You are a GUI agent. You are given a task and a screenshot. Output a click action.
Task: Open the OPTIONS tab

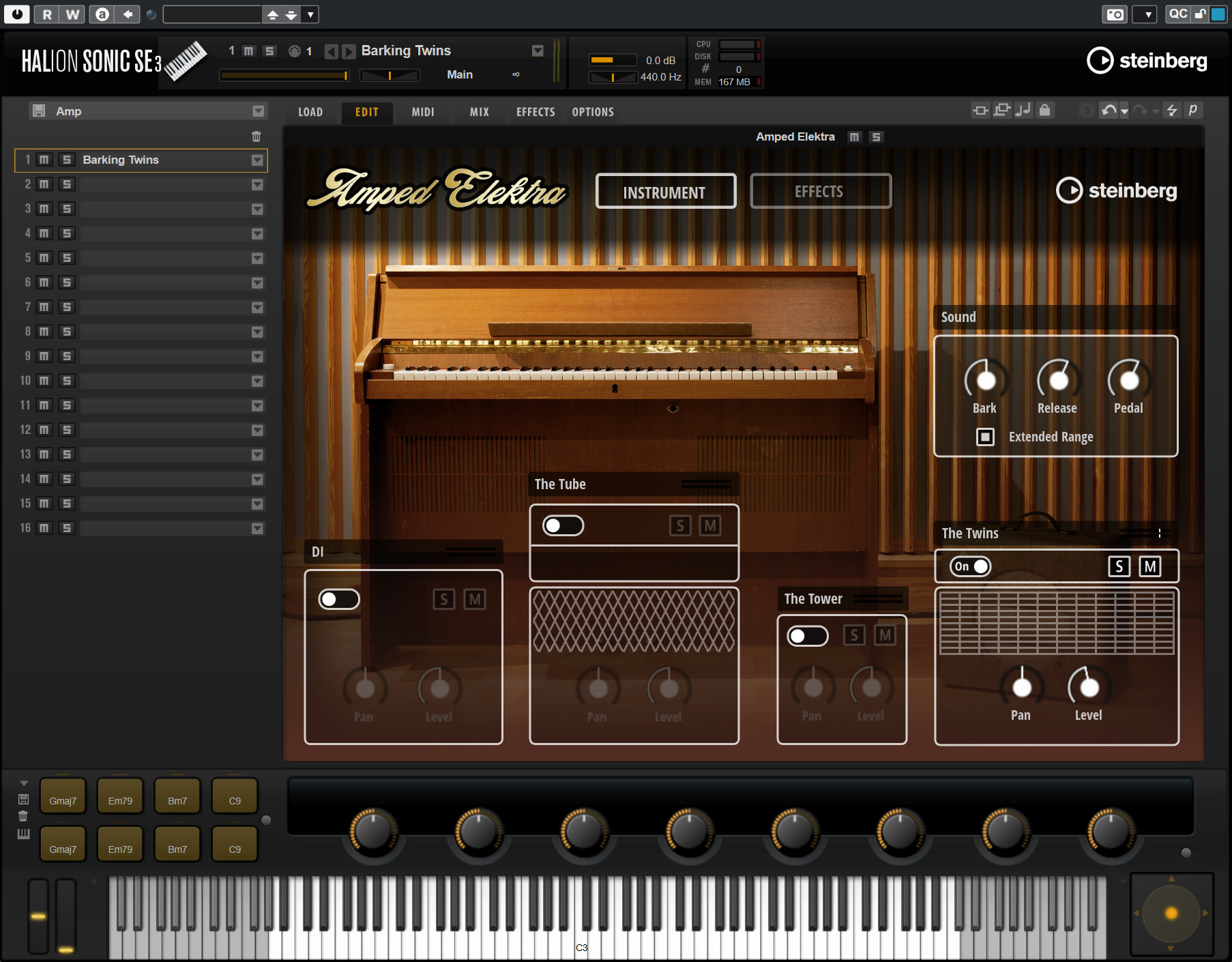592,112
